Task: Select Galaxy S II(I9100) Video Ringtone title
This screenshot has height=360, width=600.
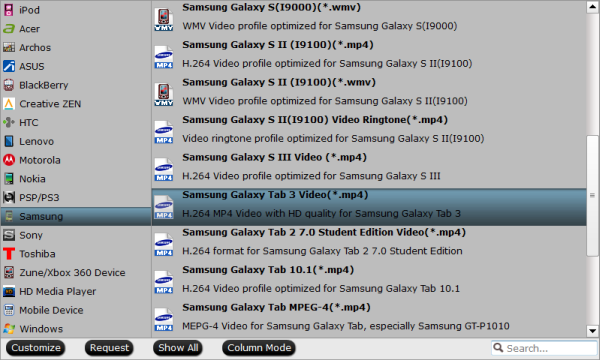Action: tap(315, 120)
